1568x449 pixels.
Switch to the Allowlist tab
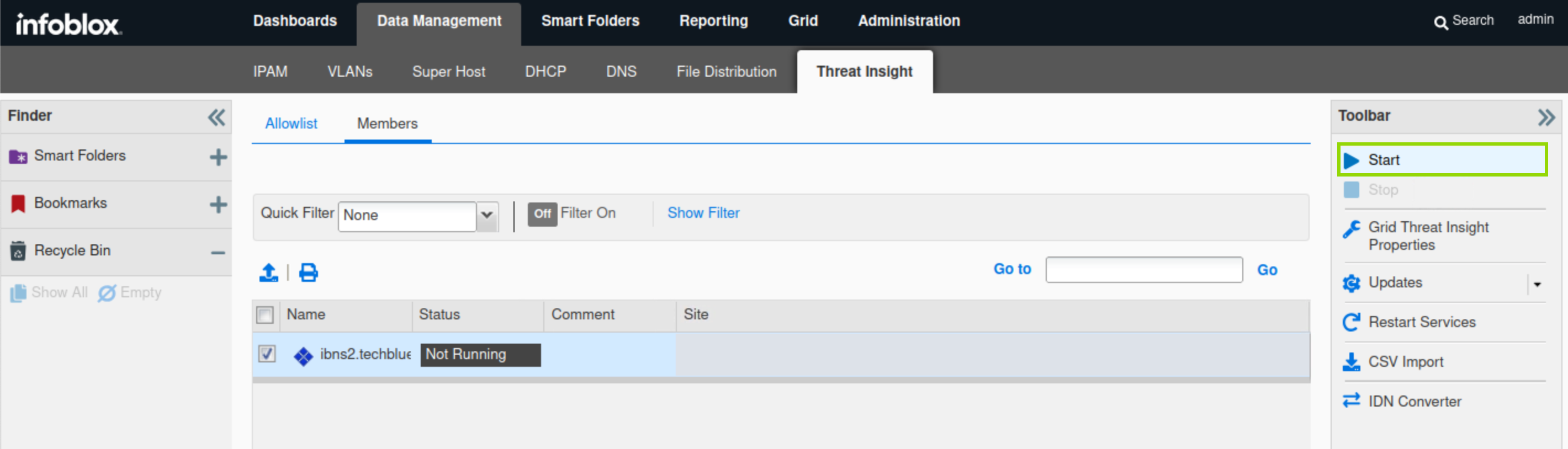pyautogui.click(x=291, y=124)
